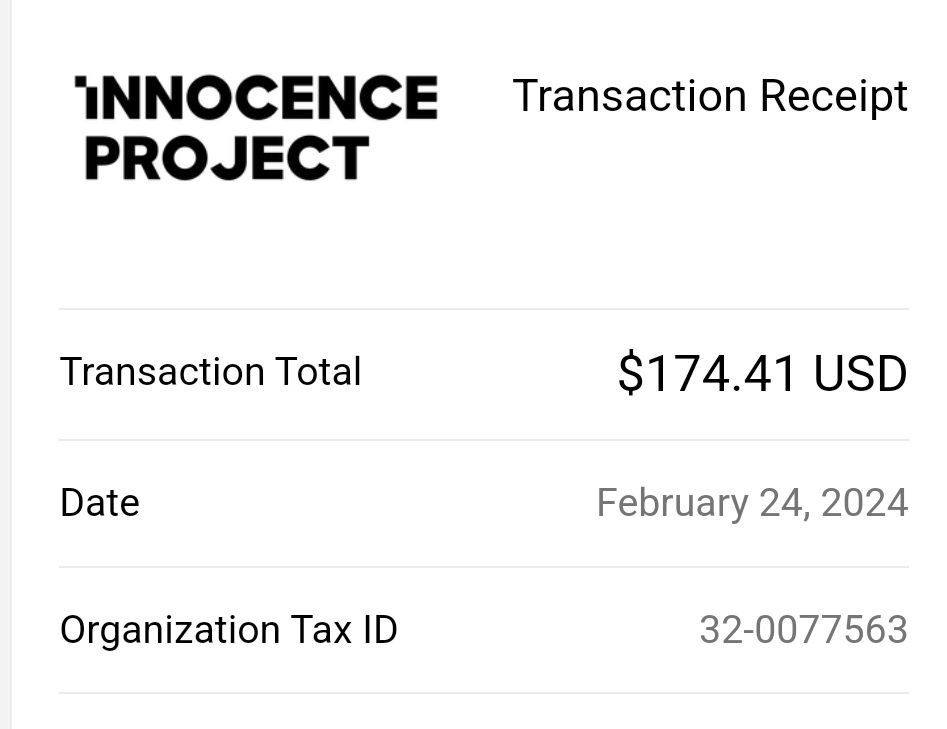Click the word Transaction in the heading
This screenshot has width=947, height=729.
630,96
